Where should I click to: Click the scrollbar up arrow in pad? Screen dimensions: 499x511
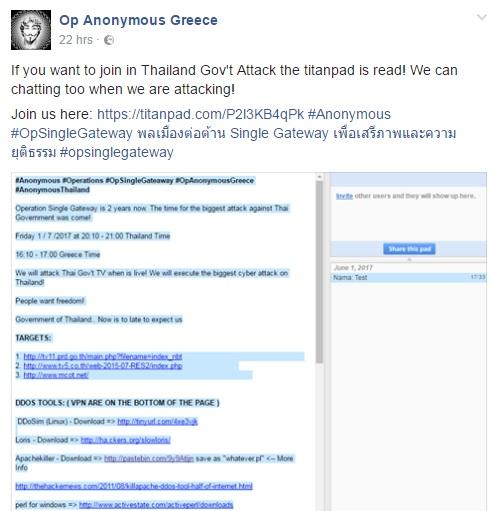(x=319, y=177)
